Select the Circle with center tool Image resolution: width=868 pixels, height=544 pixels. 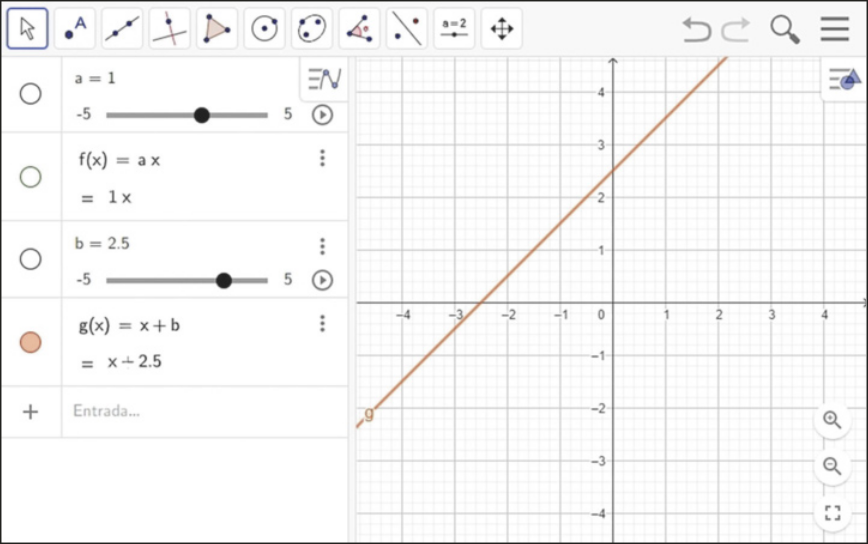coord(265,28)
